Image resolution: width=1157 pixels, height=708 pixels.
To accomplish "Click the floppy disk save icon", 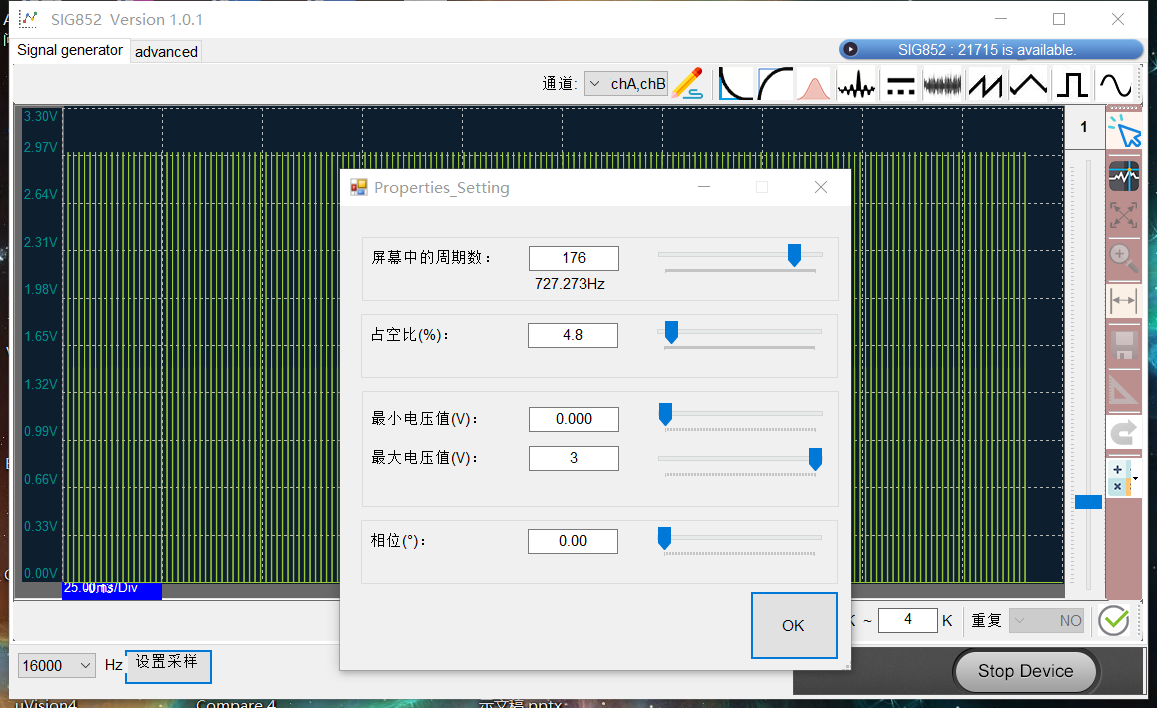I will pyautogui.click(x=1124, y=345).
